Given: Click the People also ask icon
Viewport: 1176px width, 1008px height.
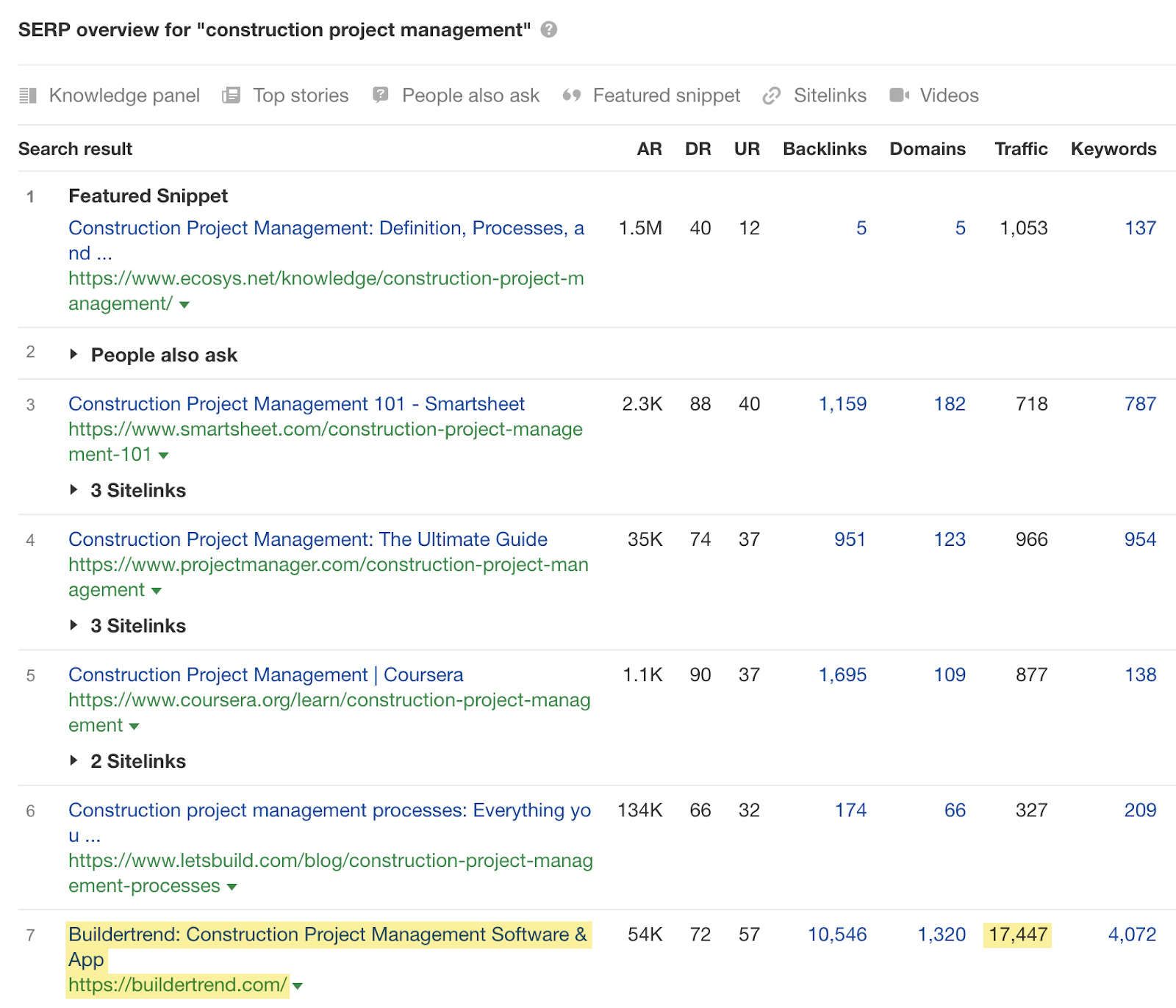Looking at the screenshot, I should [x=379, y=95].
